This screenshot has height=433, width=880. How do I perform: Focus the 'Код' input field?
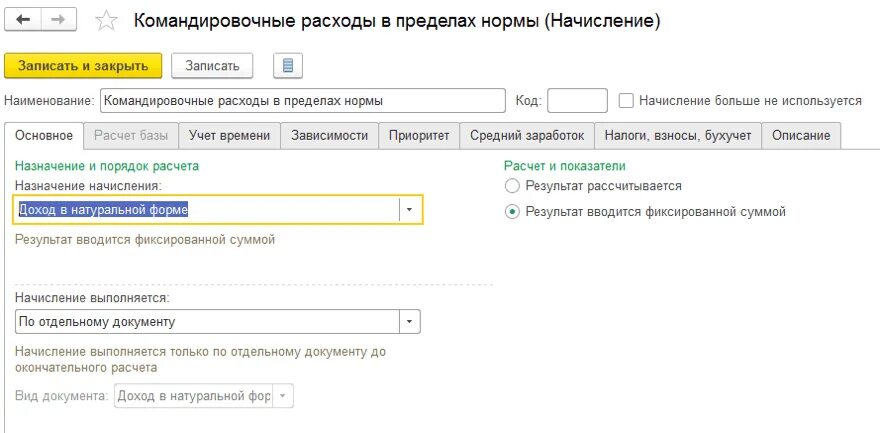pyautogui.click(x=577, y=101)
